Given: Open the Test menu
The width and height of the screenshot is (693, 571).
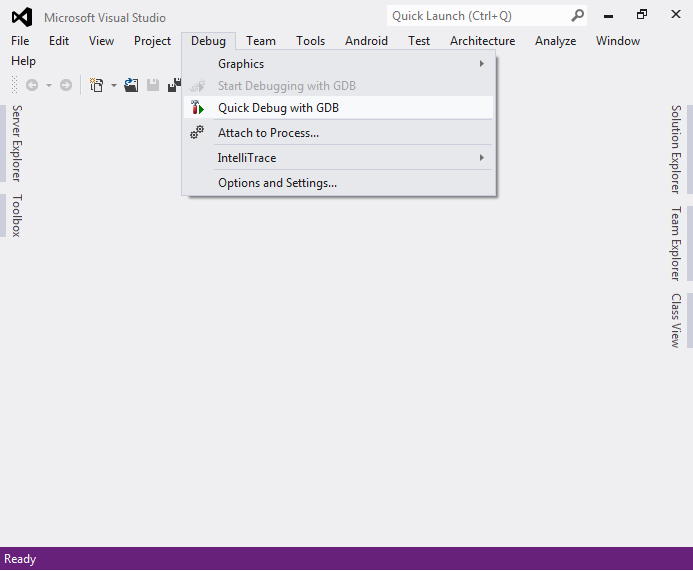Looking at the screenshot, I should tap(419, 41).
